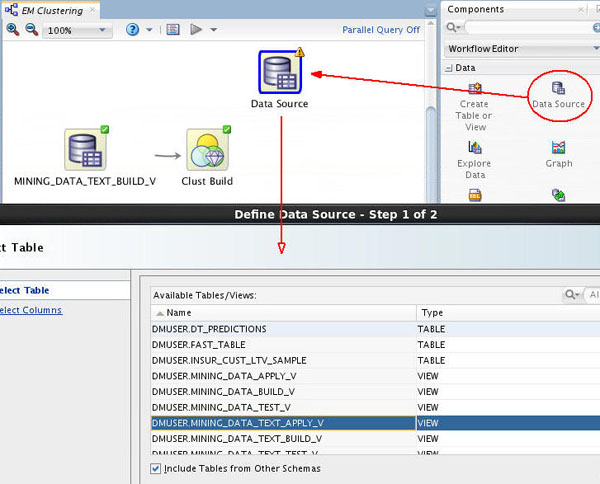Screen dimensions: 600x484
Task: Select the MINING_DATA_TEXT_BUILD_V node
Action: coord(85,150)
